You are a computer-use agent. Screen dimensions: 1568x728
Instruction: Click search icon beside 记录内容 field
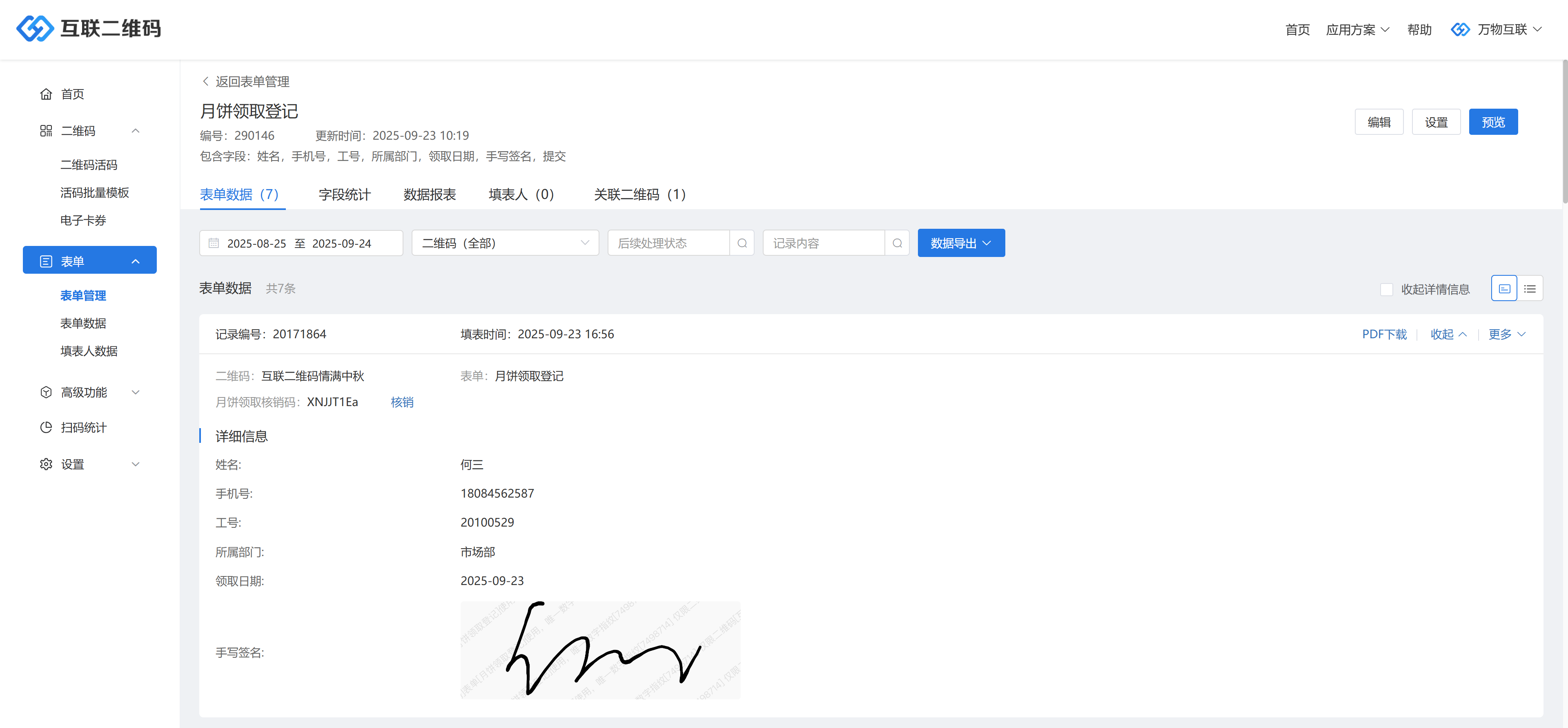(x=897, y=243)
